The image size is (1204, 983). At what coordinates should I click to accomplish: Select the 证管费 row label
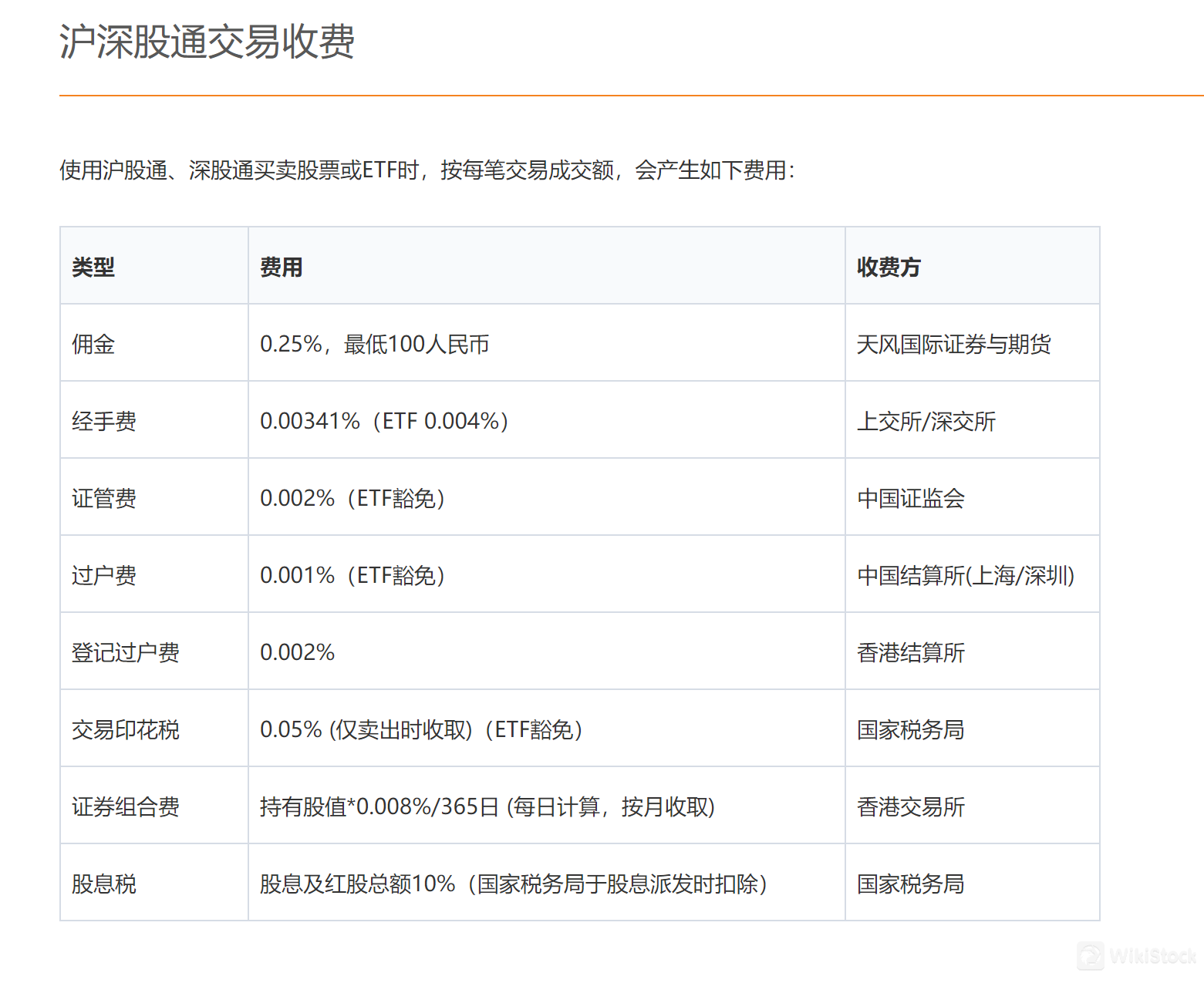pos(104,498)
